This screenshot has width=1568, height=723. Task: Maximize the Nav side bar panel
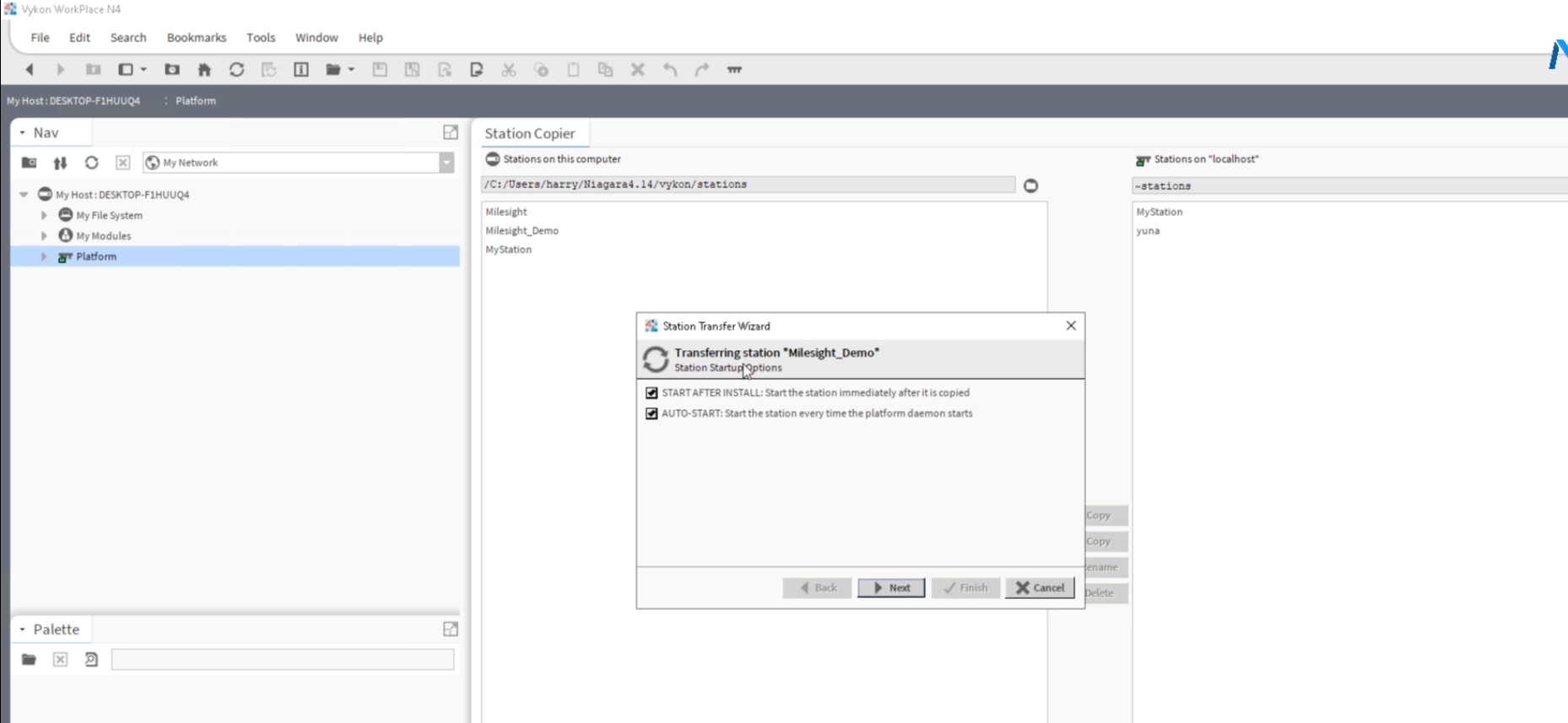(451, 132)
